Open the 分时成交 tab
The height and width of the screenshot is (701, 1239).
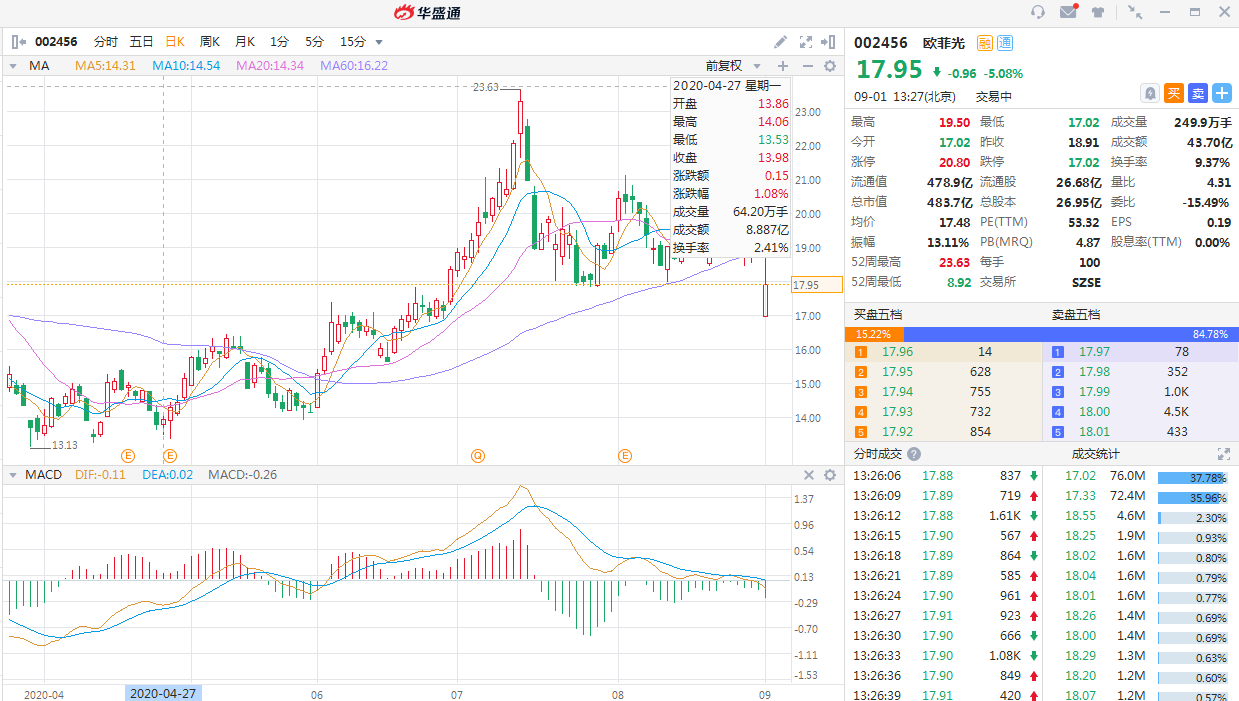click(877, 454)
